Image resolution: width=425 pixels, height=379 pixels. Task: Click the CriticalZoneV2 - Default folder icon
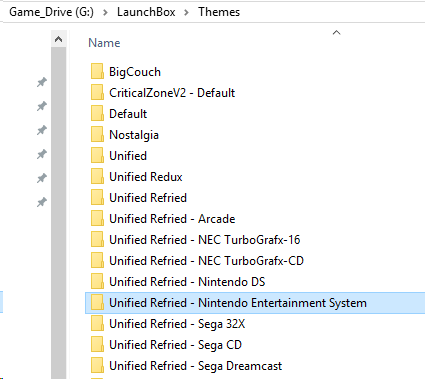[97, 92]
